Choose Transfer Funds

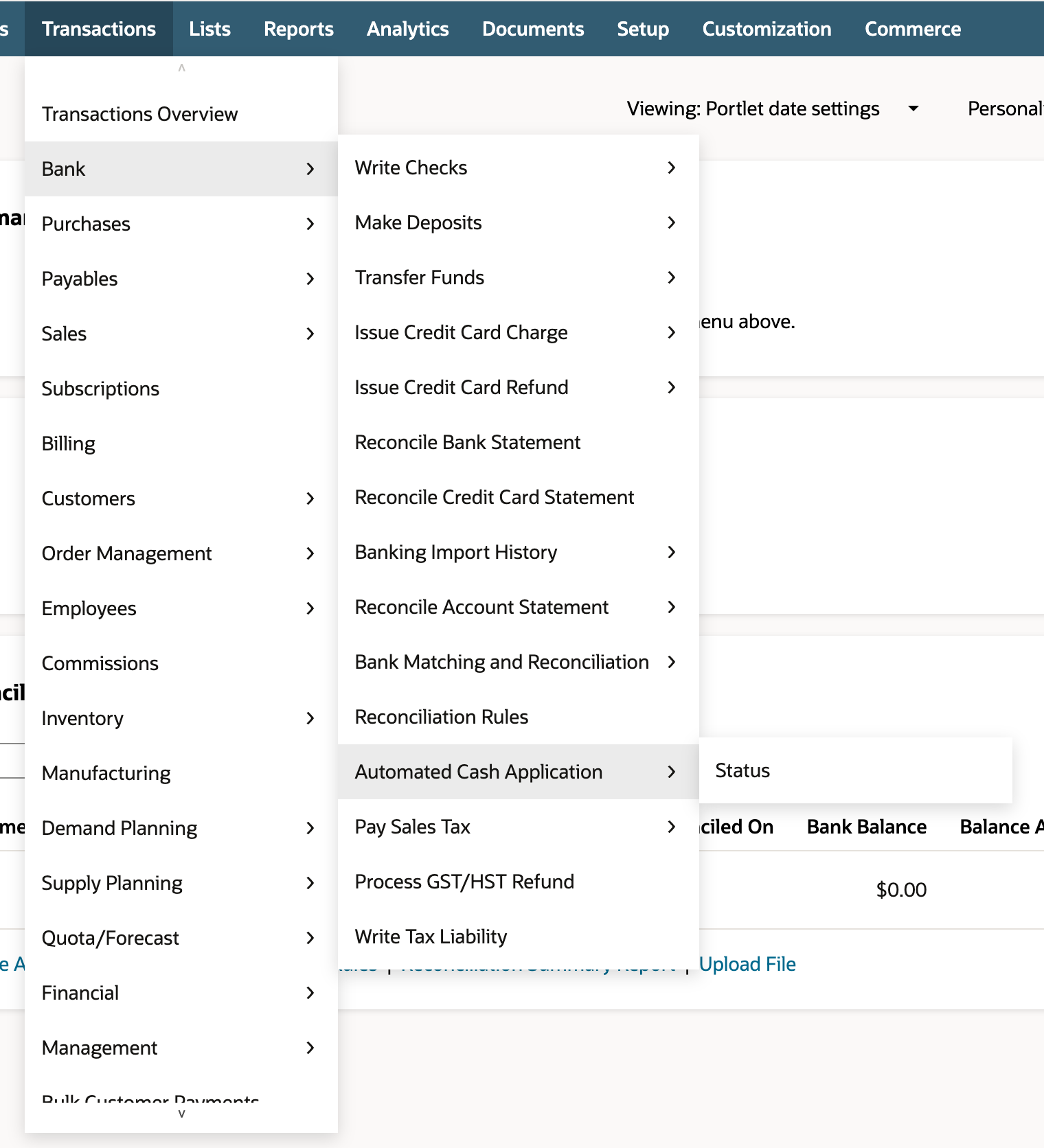point(519,277)
